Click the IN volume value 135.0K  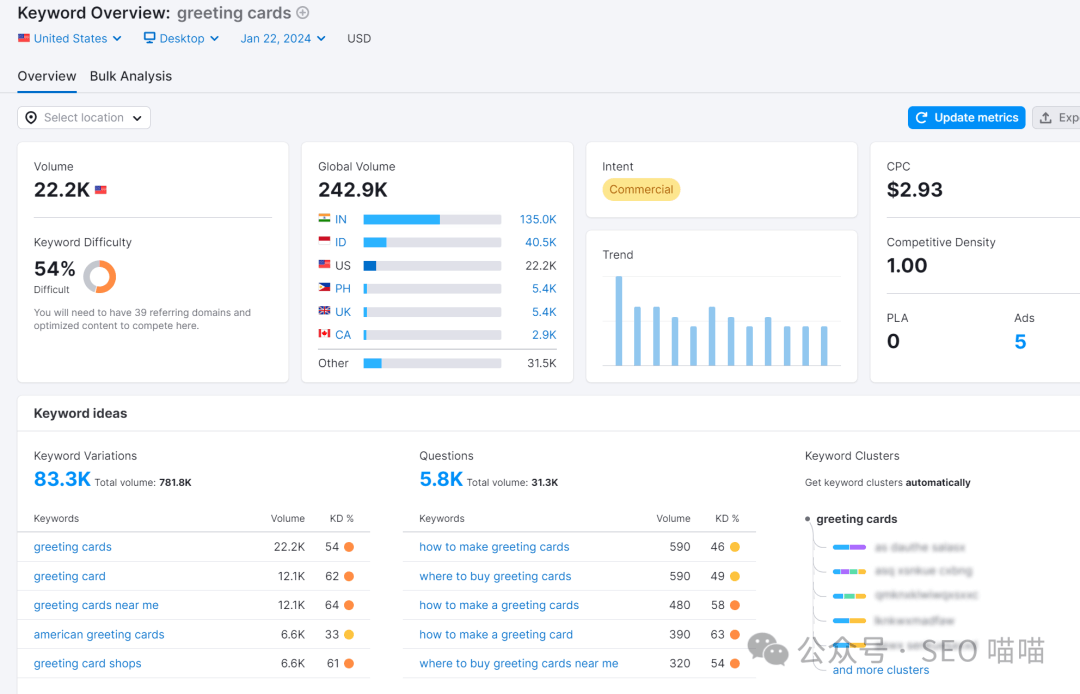tap(538, 219)
